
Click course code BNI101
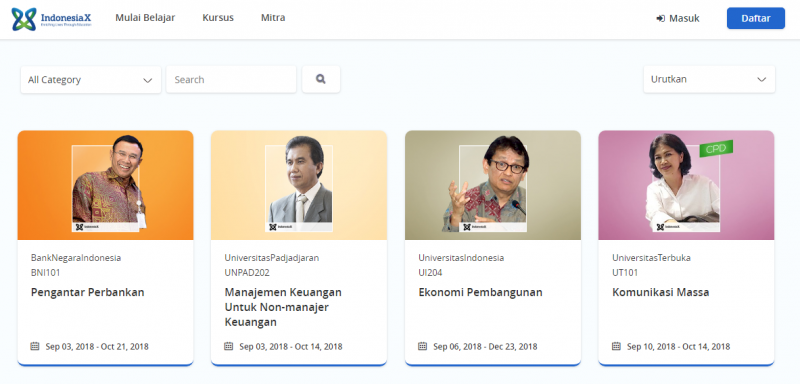(45, 273)
